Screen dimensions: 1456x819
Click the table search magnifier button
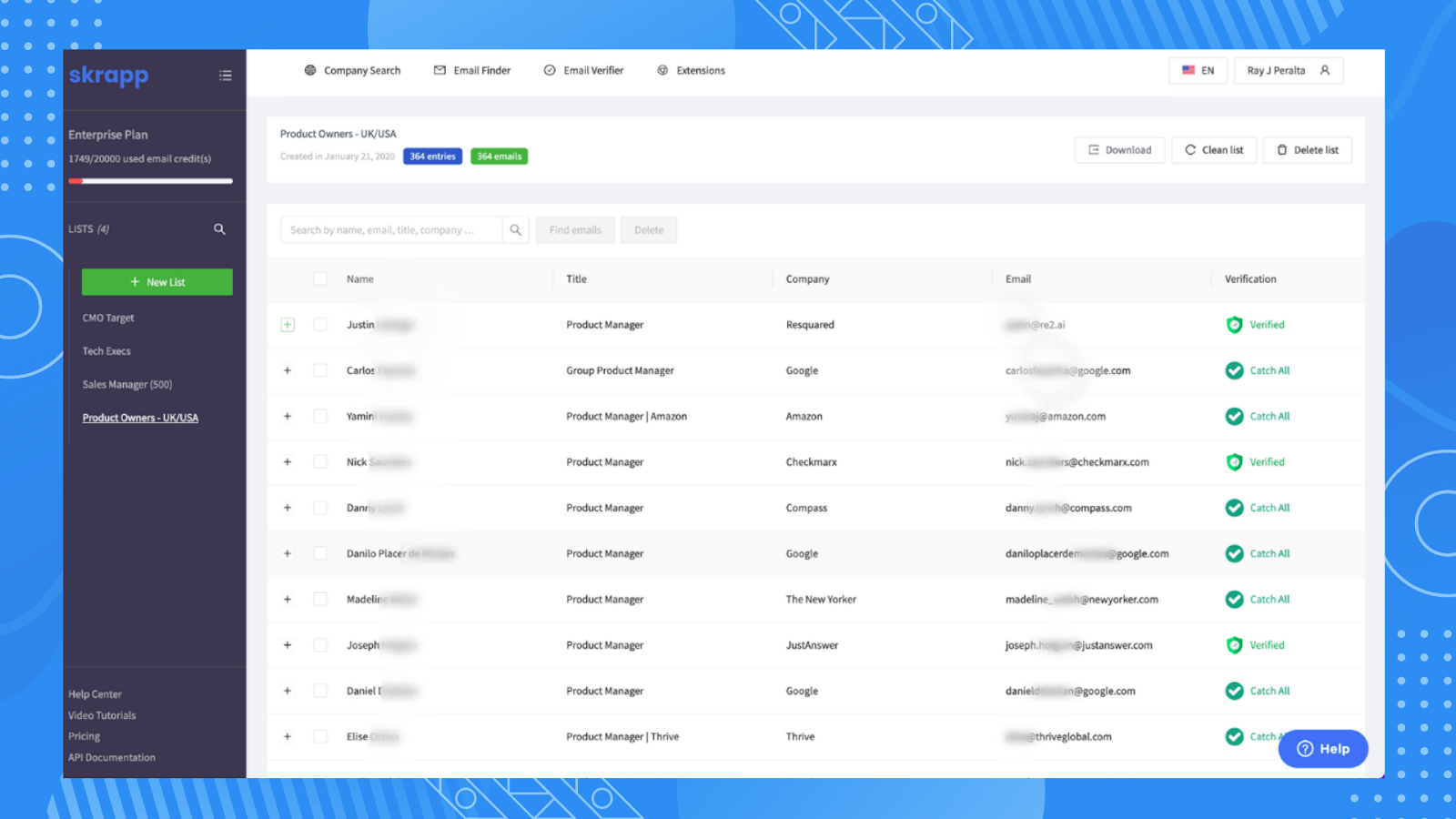coord(515,230)
